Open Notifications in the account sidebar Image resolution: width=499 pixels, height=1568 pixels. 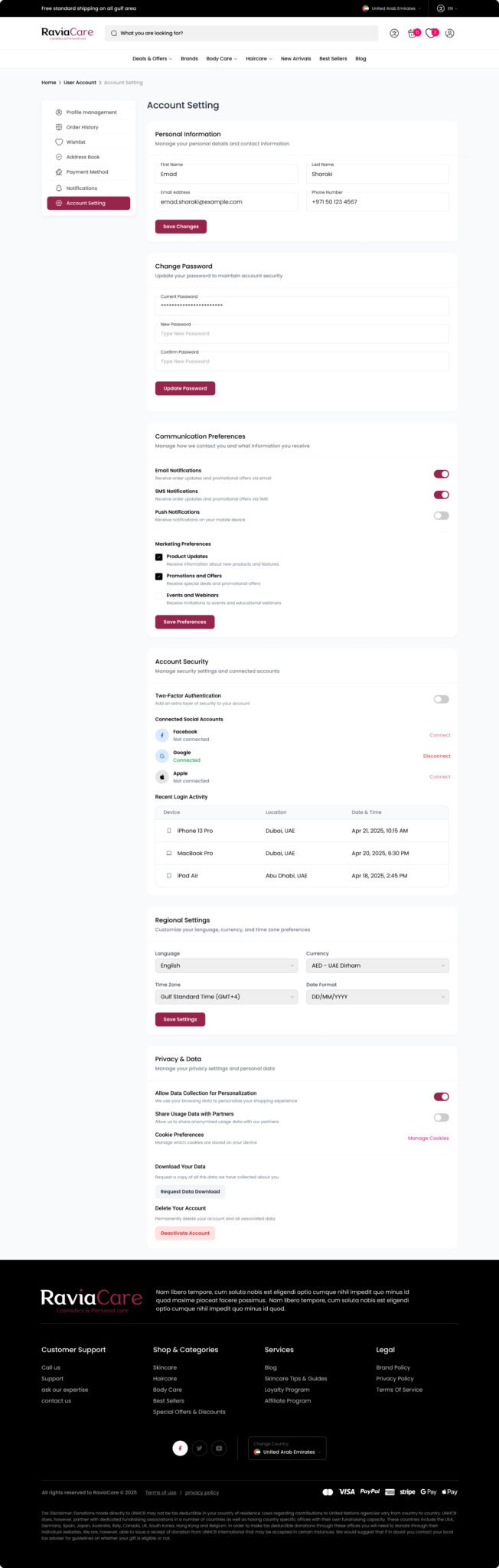(x=83, y=188)
